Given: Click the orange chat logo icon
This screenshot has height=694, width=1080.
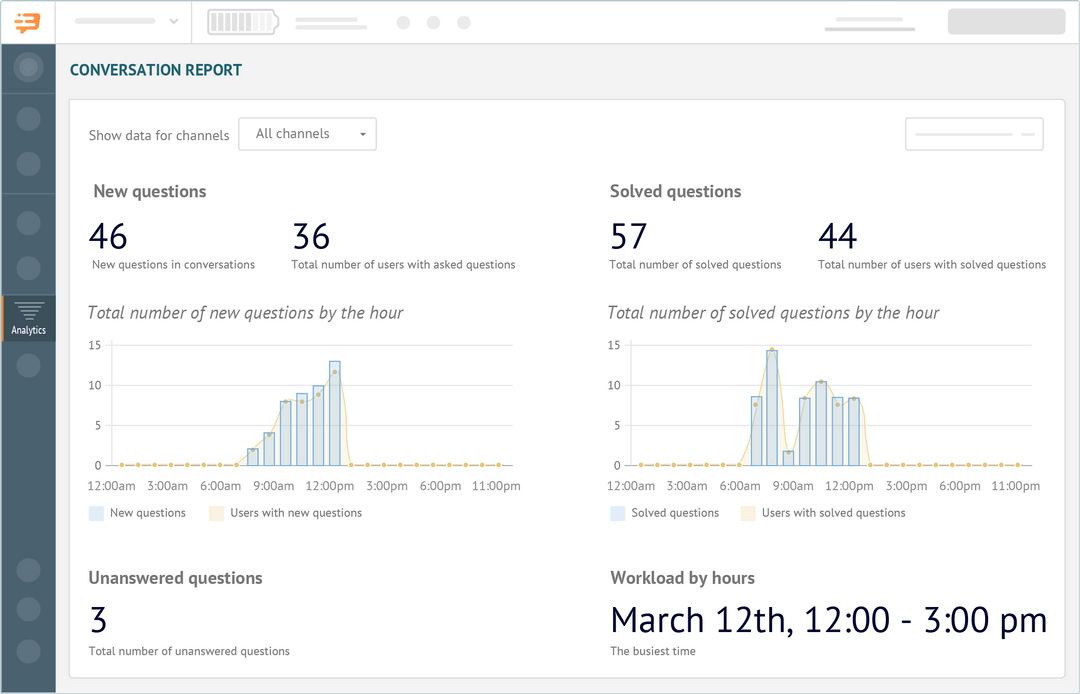Looking at the screenshot, I should pyautogui.click(x=28, y=22).
